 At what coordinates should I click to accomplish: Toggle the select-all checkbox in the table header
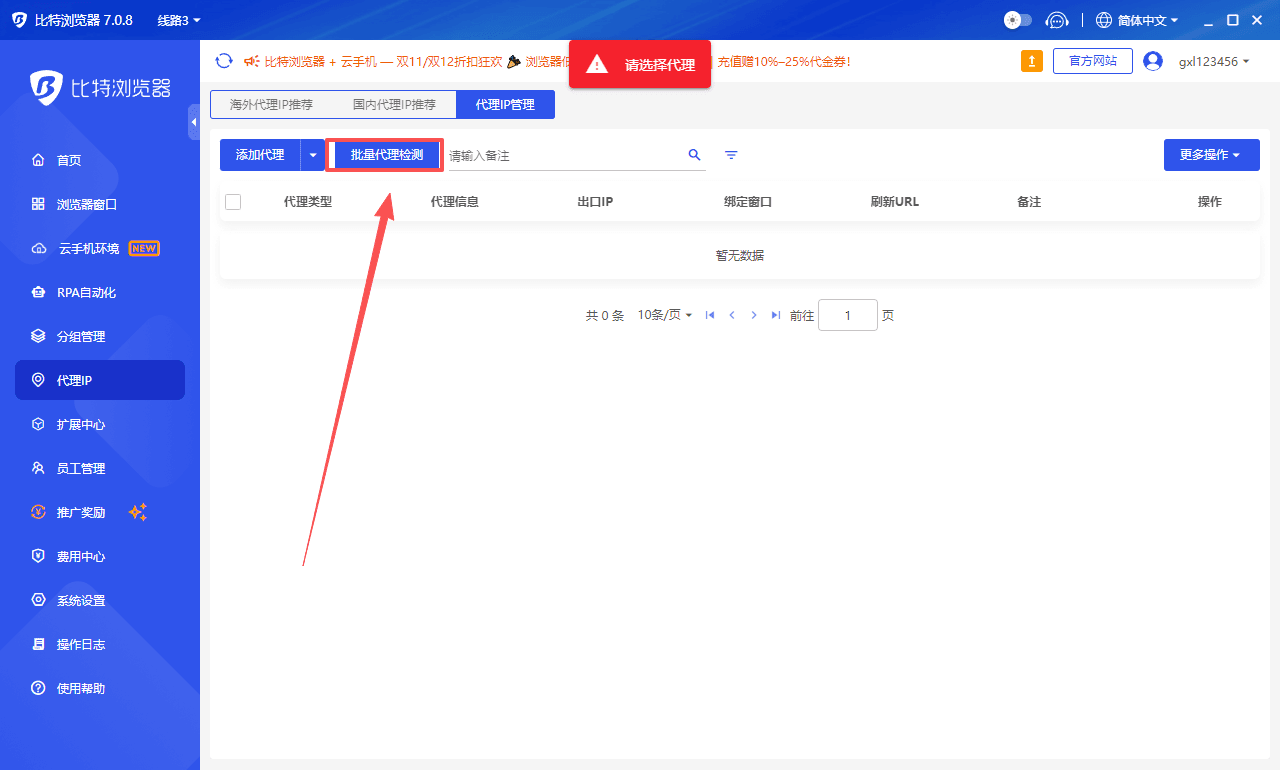233,201
